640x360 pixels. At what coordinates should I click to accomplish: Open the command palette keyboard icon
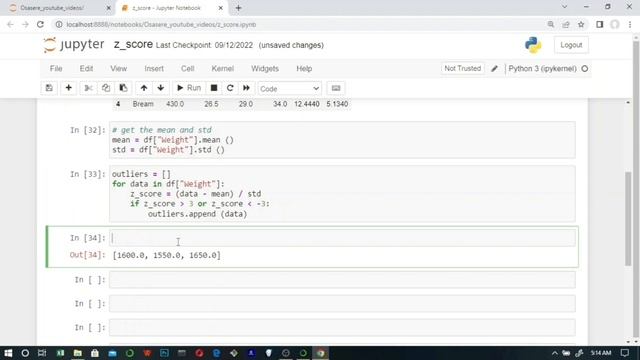[x=336, y=88]
